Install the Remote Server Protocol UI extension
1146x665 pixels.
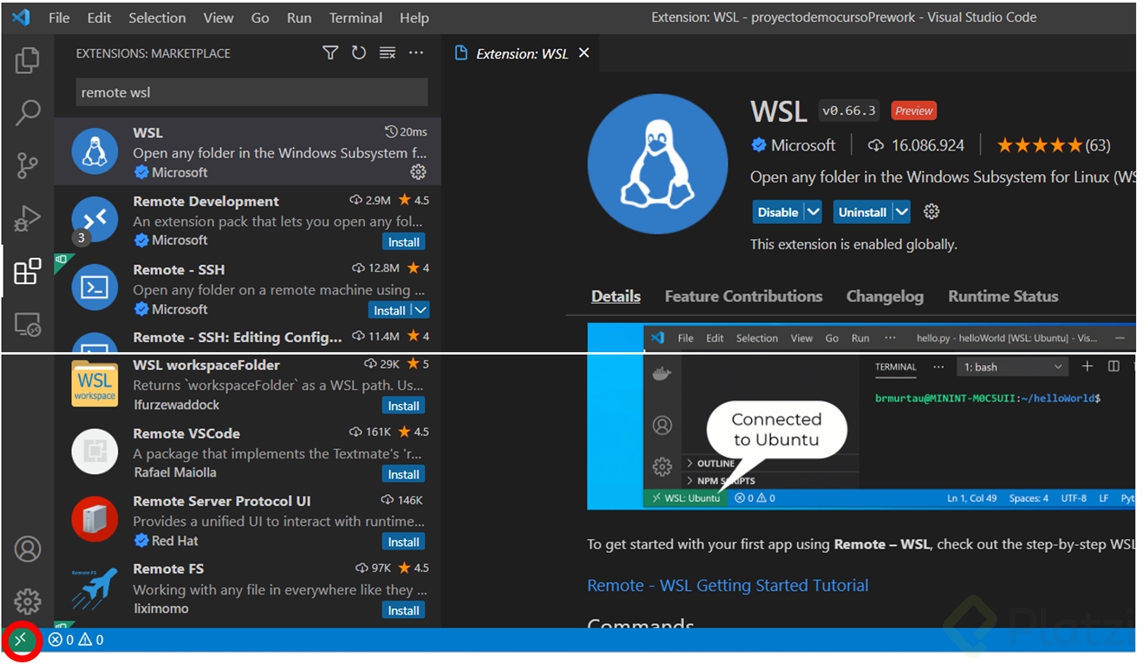coord(403,542)
